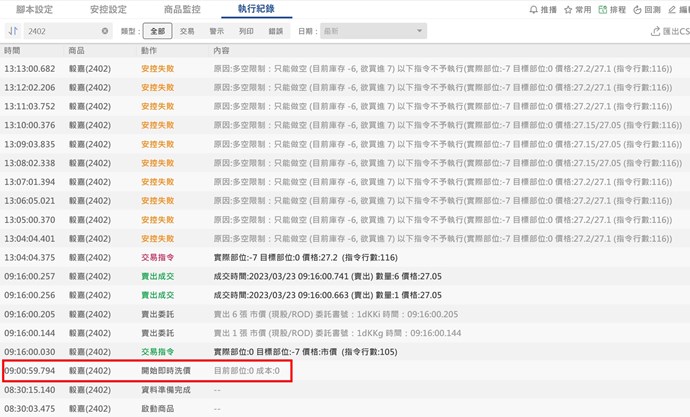Screen dimensions: 690x417
Task: Select the 交易 type filter
Action: click(x=187, y=31)
